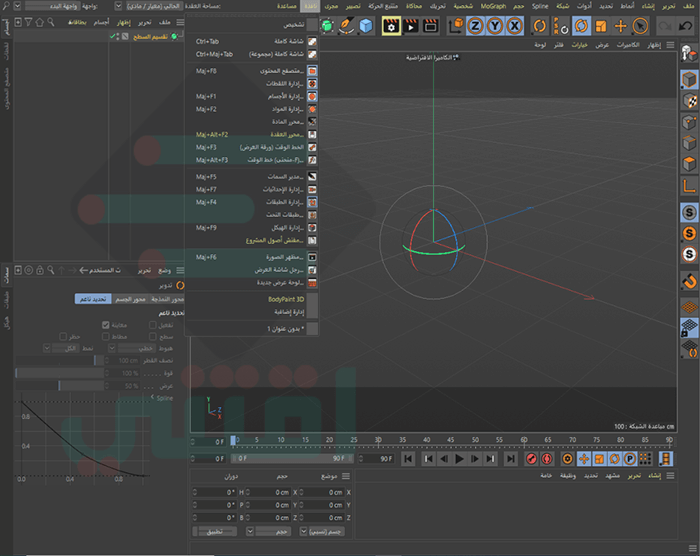The height and width of the screenshot is (556, 700).
Task: Toggle the Y axis lock
Action: pos(495,26)
